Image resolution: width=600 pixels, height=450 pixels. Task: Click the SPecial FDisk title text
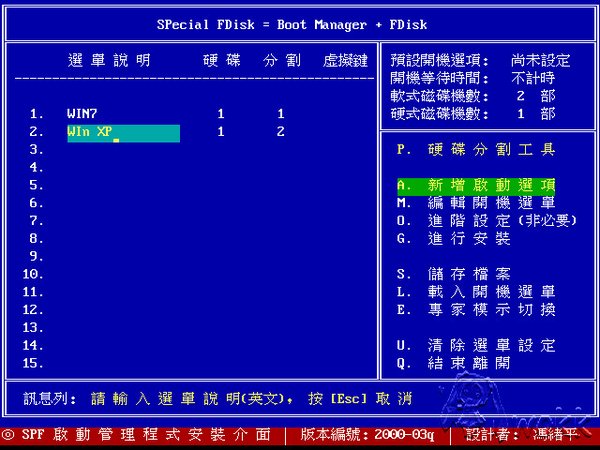point(292,25)
